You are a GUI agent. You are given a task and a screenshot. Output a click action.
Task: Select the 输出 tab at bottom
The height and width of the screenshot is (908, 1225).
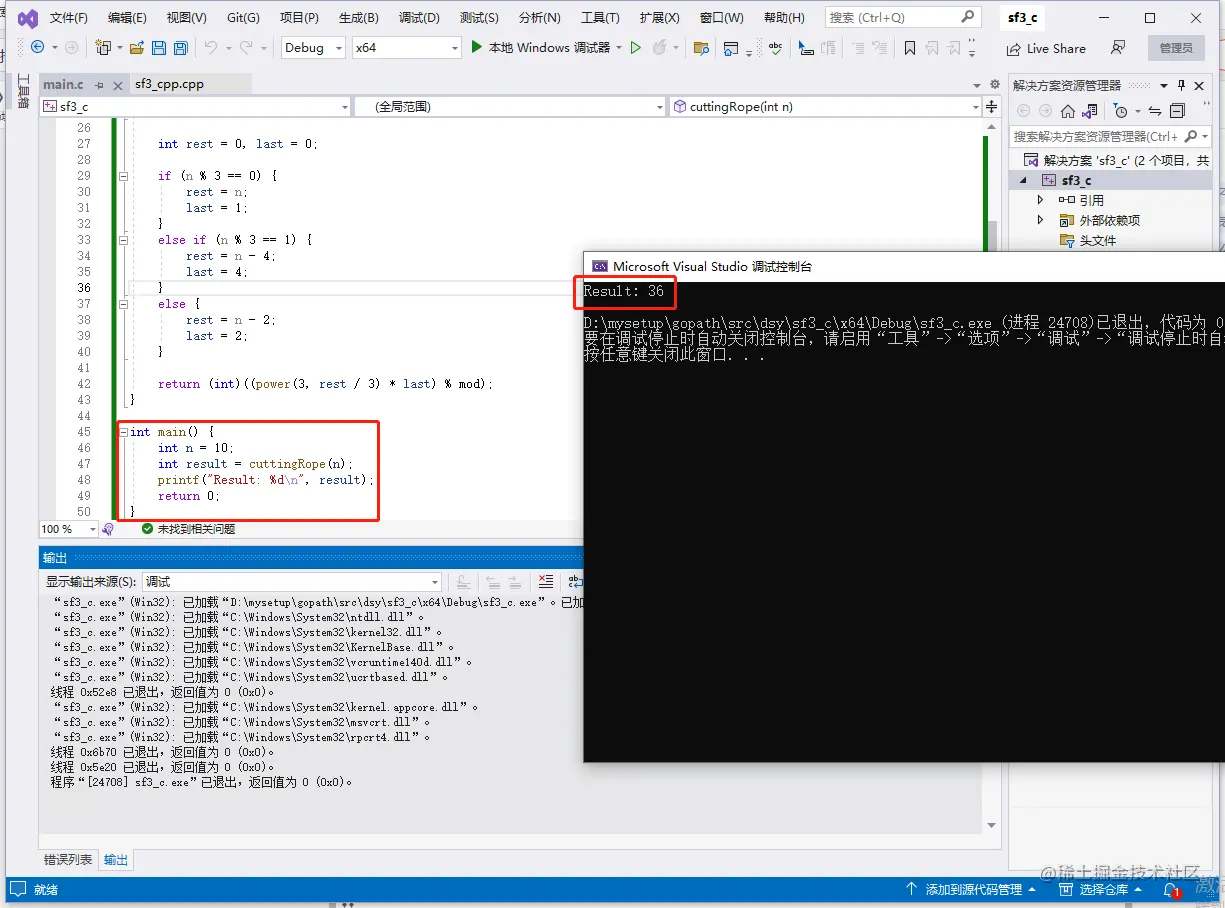pyautogui.click(x=116, y=860)
